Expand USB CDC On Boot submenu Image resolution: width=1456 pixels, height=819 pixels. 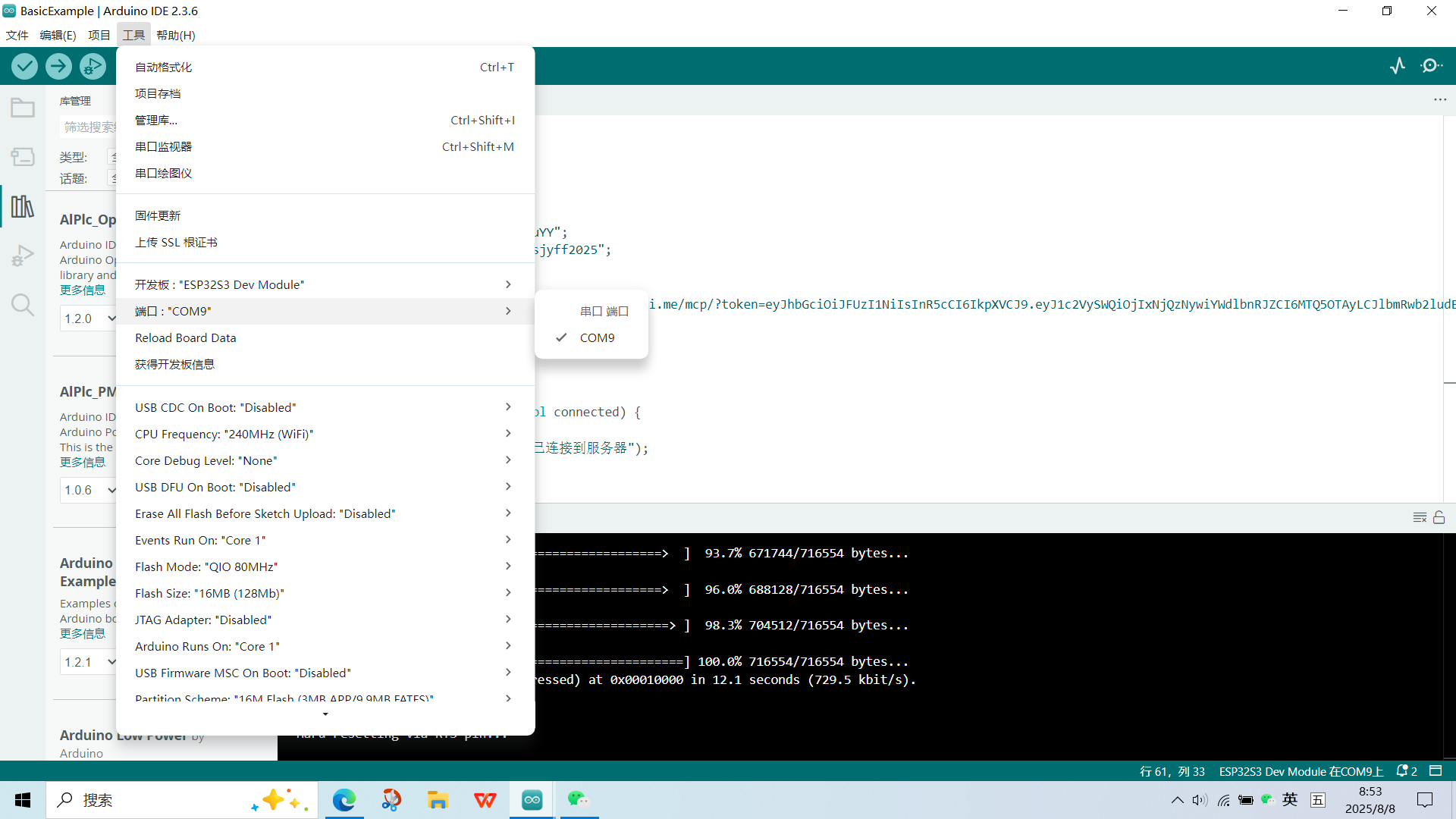click(x=325, y=407)
